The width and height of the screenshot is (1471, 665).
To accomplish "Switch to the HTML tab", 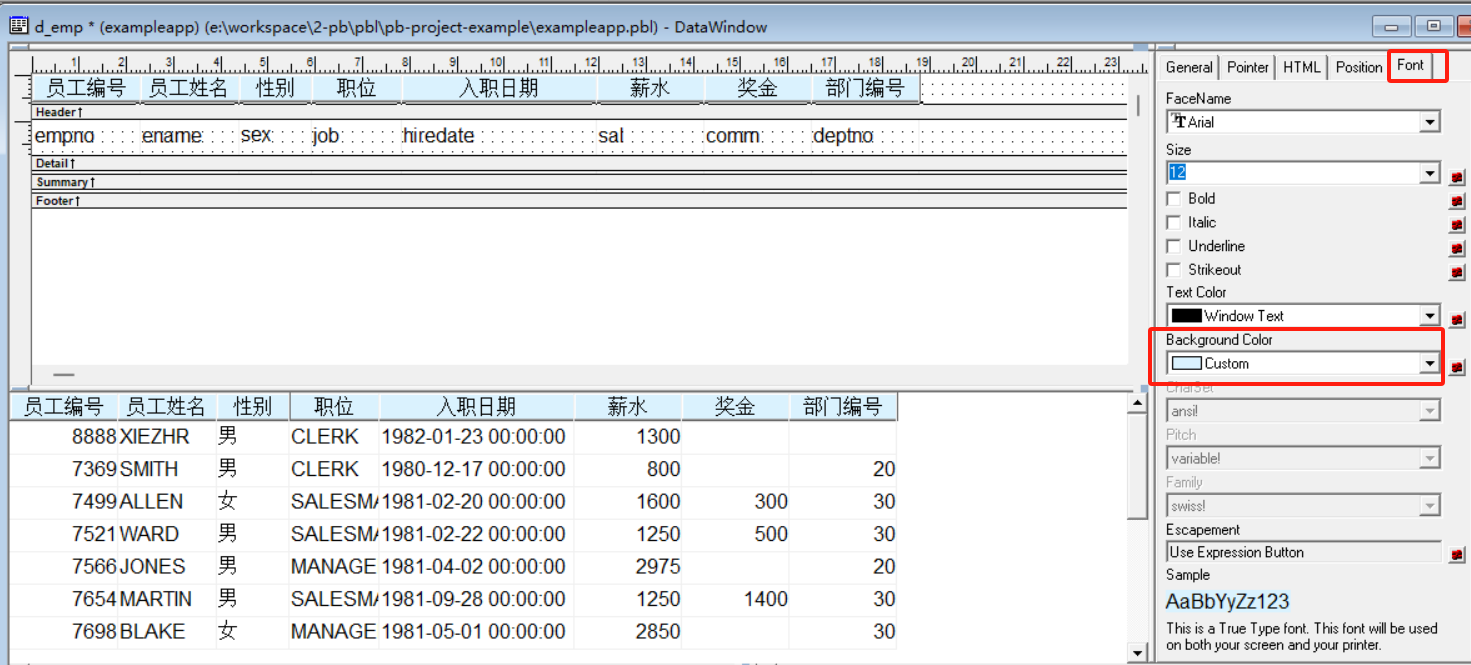I will [1302, 67].
